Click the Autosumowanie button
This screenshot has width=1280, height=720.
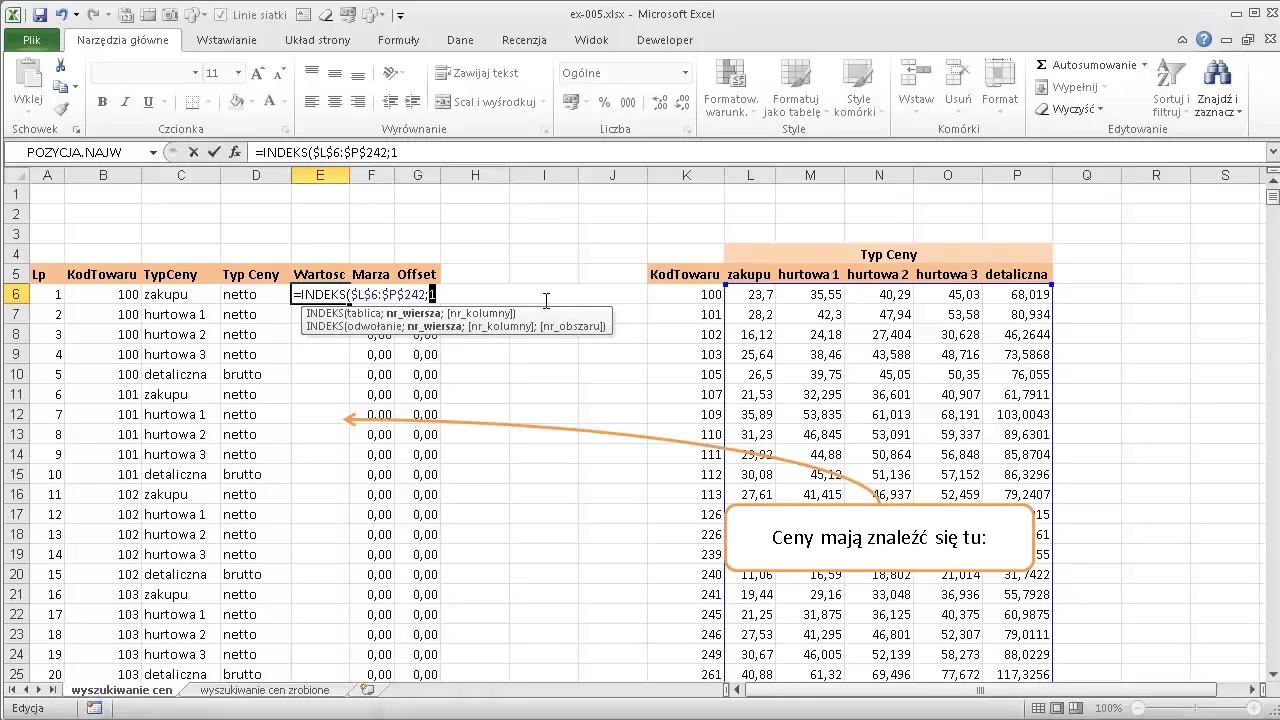[1092, 65]
